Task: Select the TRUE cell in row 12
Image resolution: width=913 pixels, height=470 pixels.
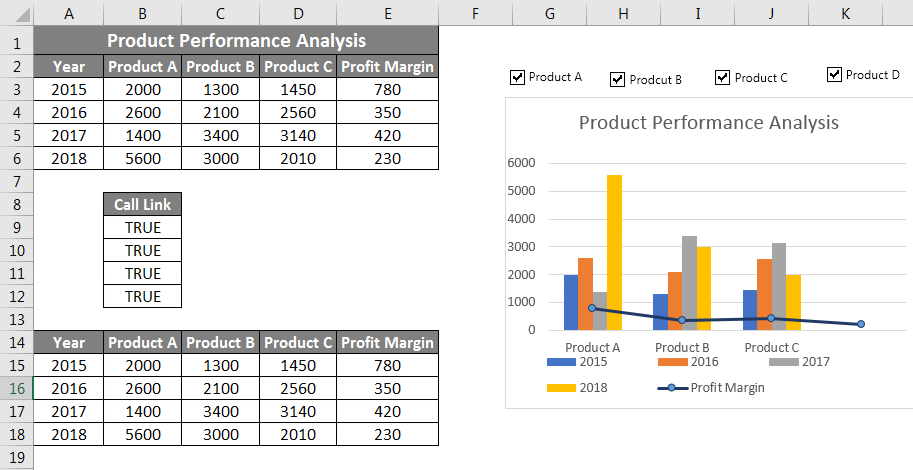Action: point(143,296)
